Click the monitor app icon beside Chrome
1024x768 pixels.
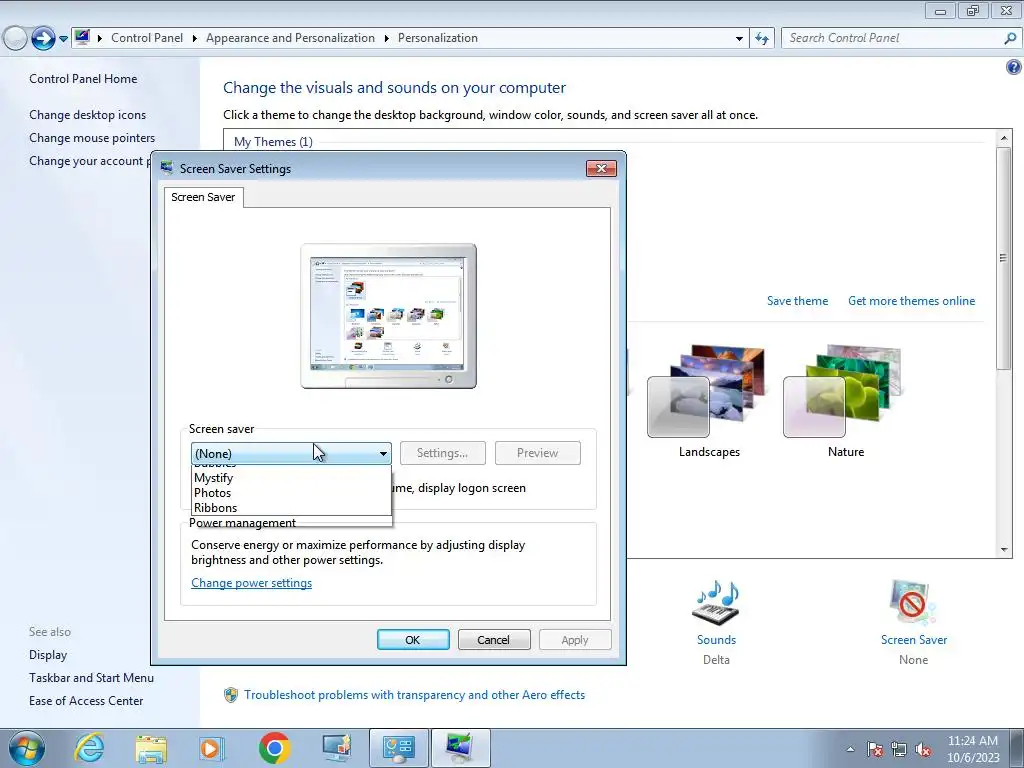[x=337, y=748]
